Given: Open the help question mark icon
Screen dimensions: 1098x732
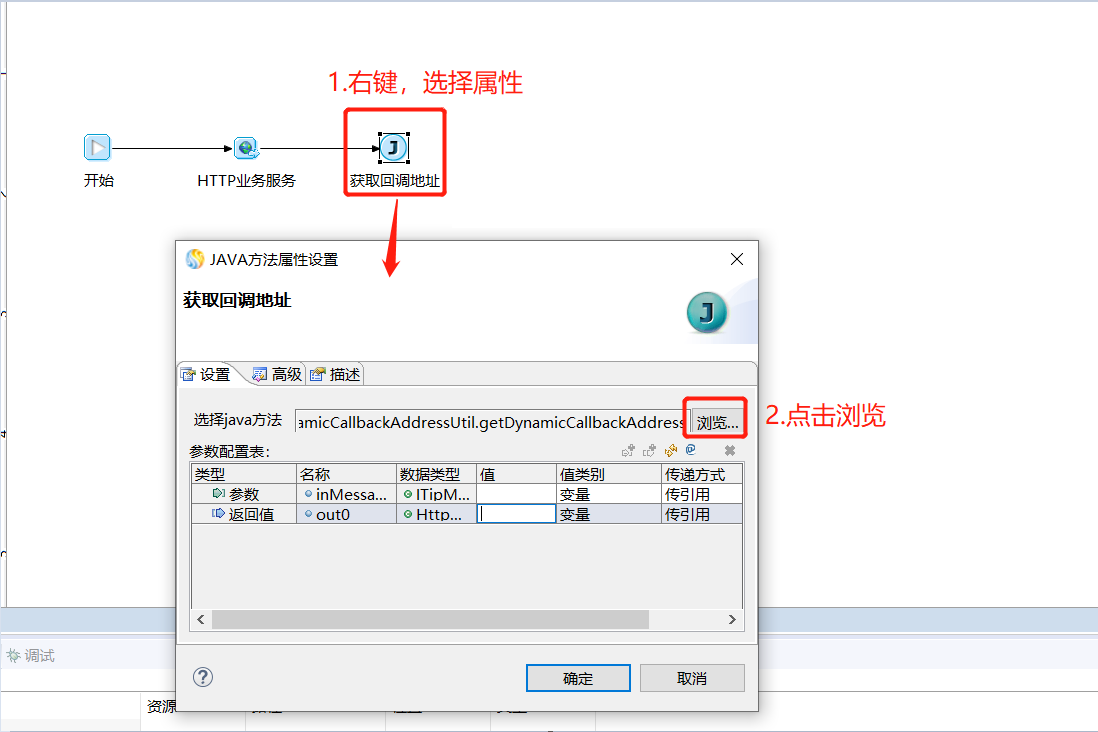Looking at the screenshot, I should (203, 677).
